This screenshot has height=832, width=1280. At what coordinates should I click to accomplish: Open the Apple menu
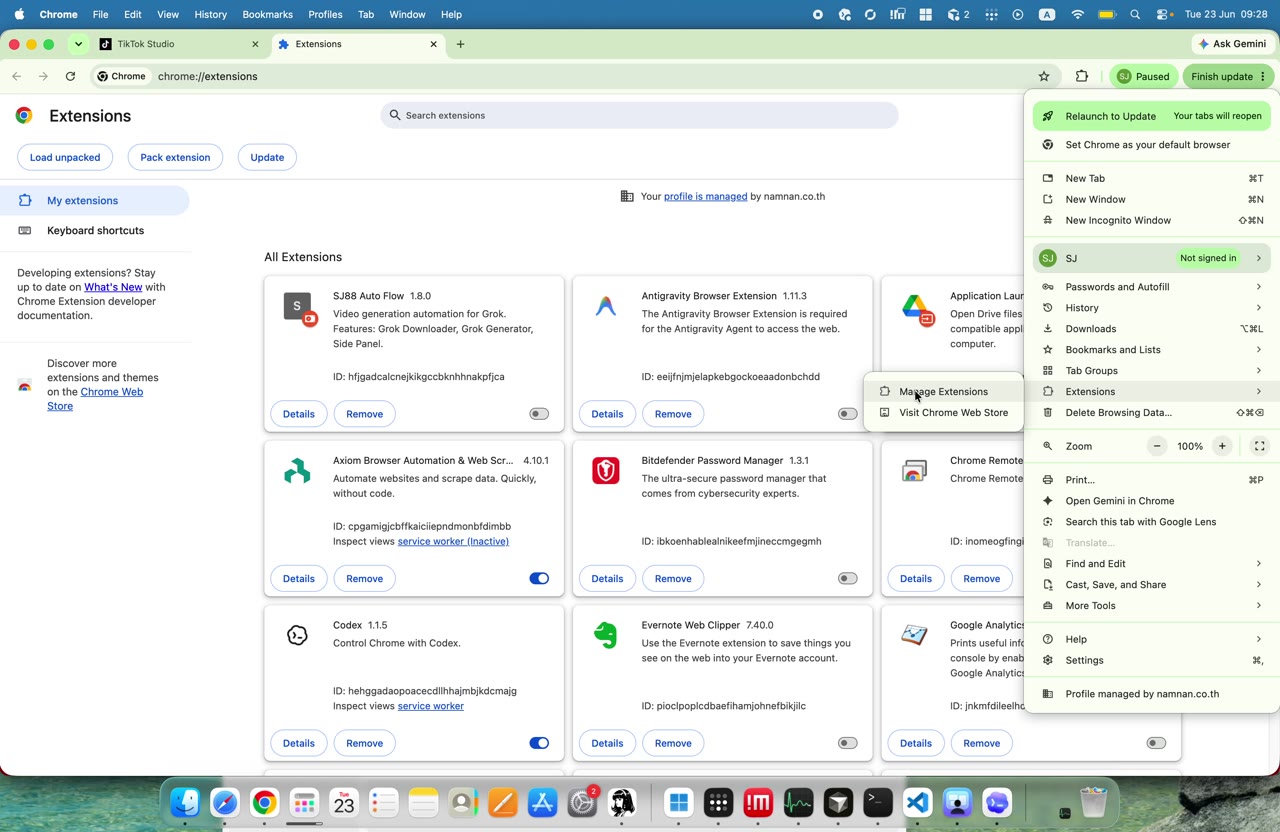pos(19,14)
